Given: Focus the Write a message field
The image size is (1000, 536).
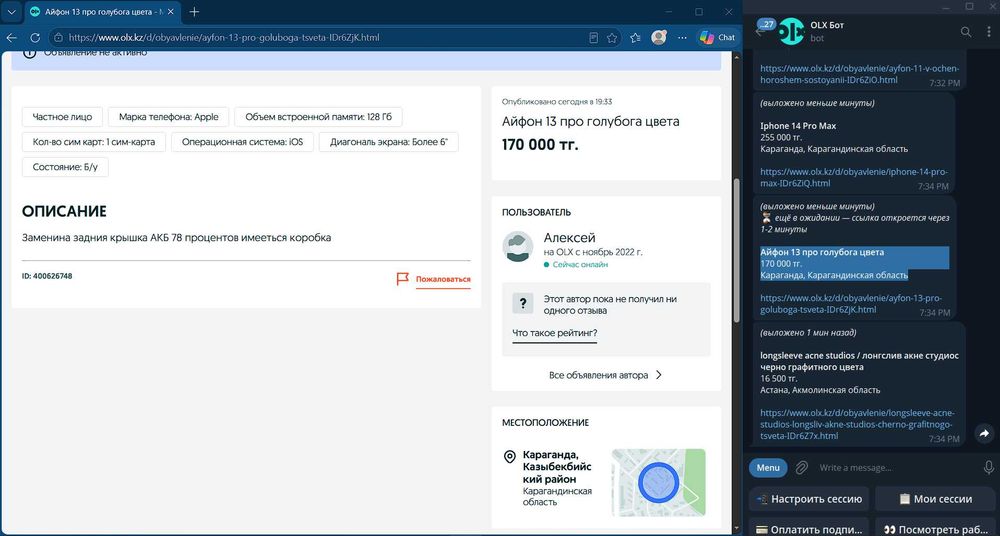Looking at the screenshot, I should click(896, 468).
